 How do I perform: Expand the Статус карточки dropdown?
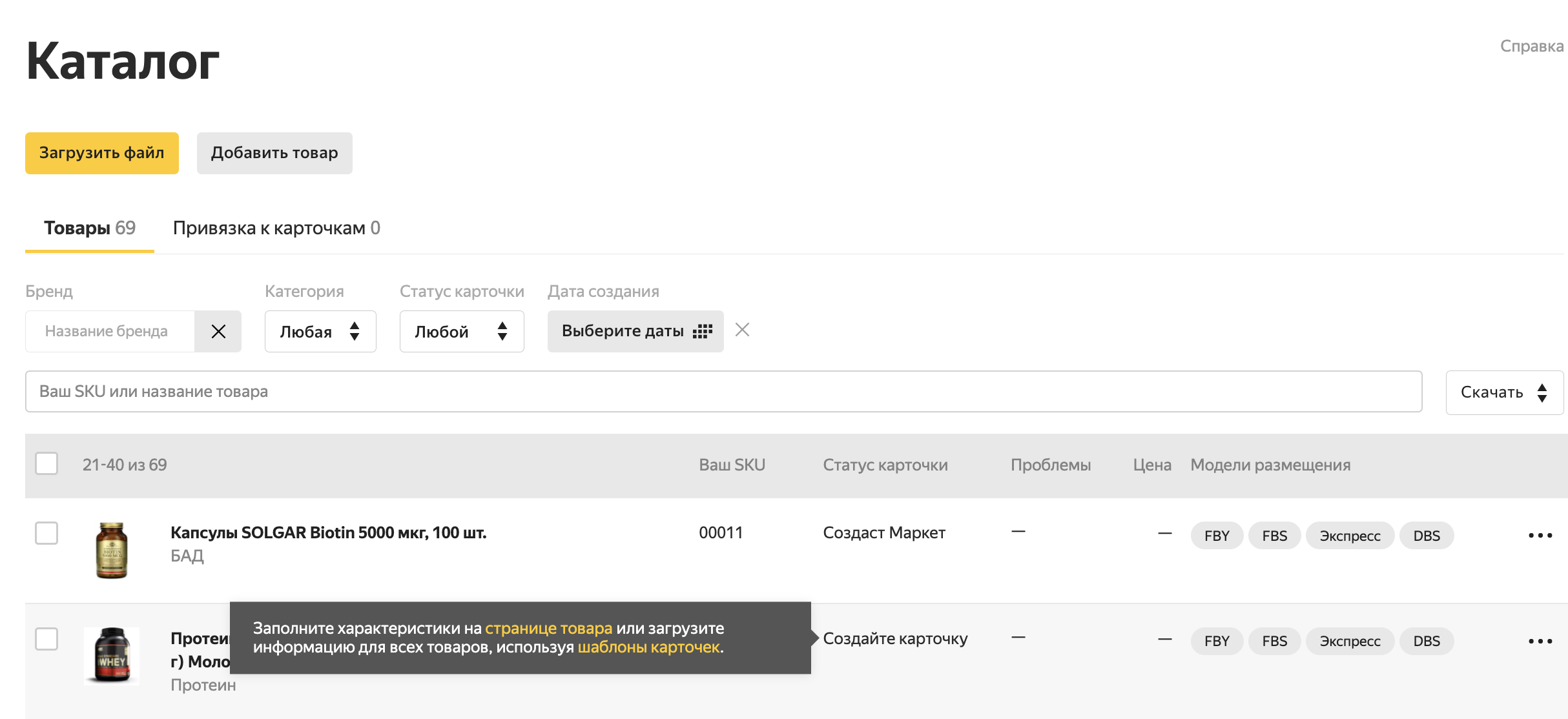(x=462, y=331)
